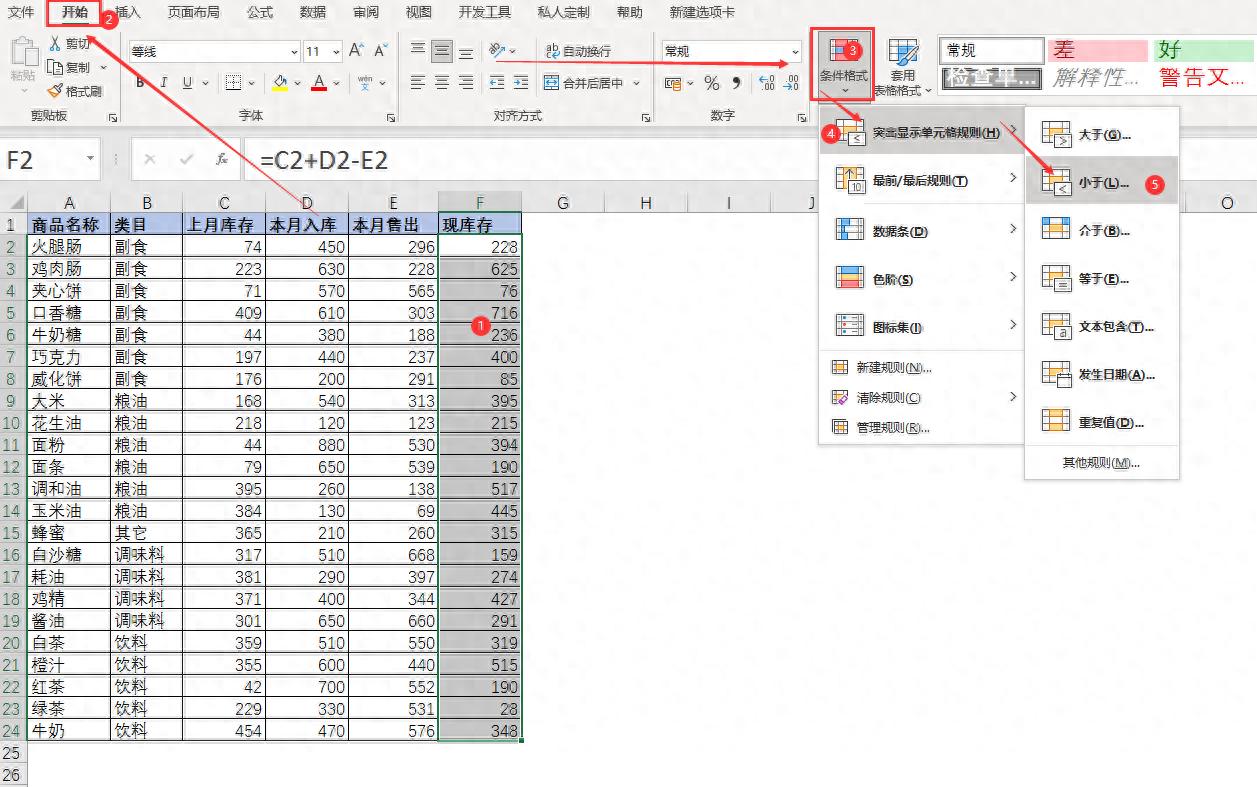Open the 页面布局 ribbon tab
This screenshot has width=1257, height=787.
coord(194,12)
